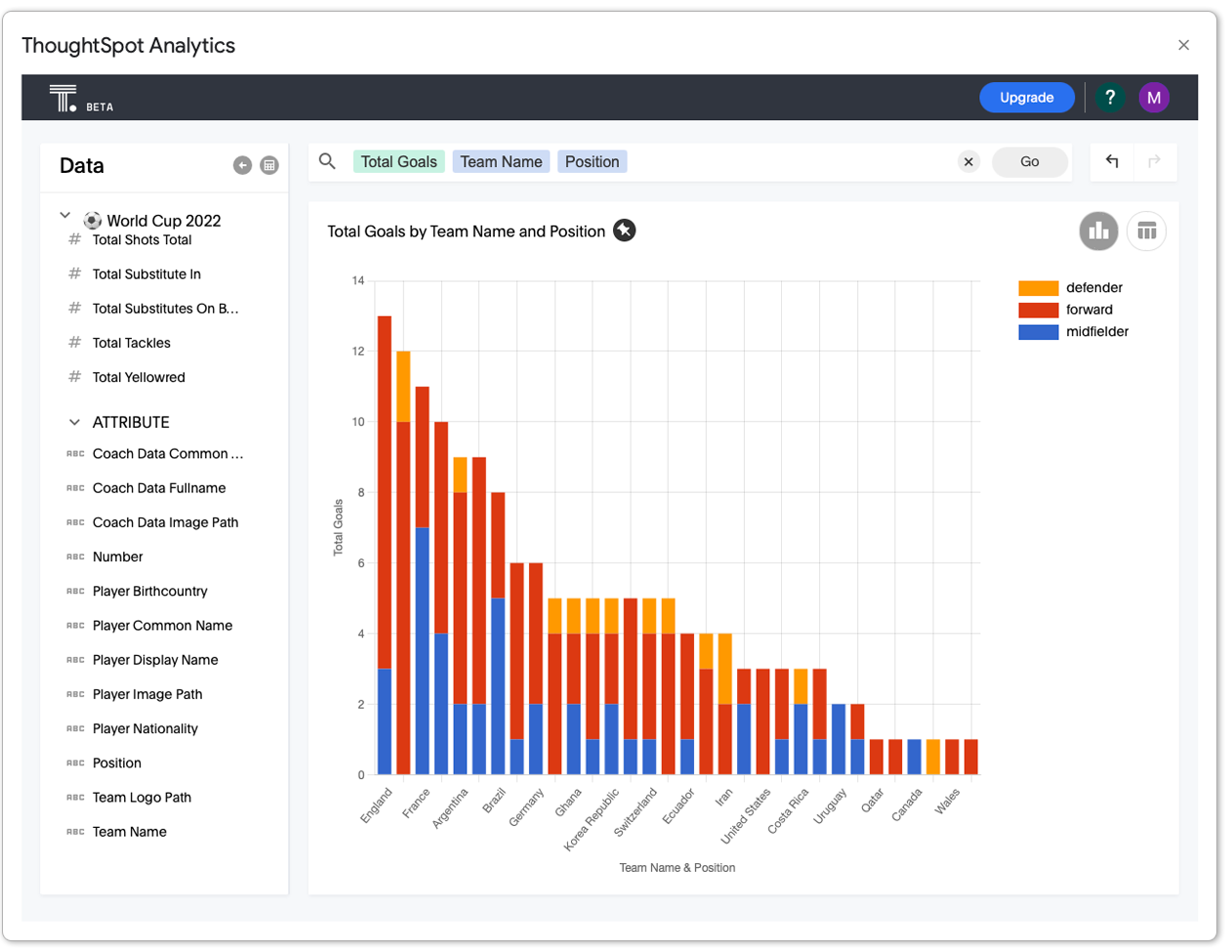Viewport: 1232px width, 952px height.
Task: Switch to table view
Action: (x=1146, y=231)
